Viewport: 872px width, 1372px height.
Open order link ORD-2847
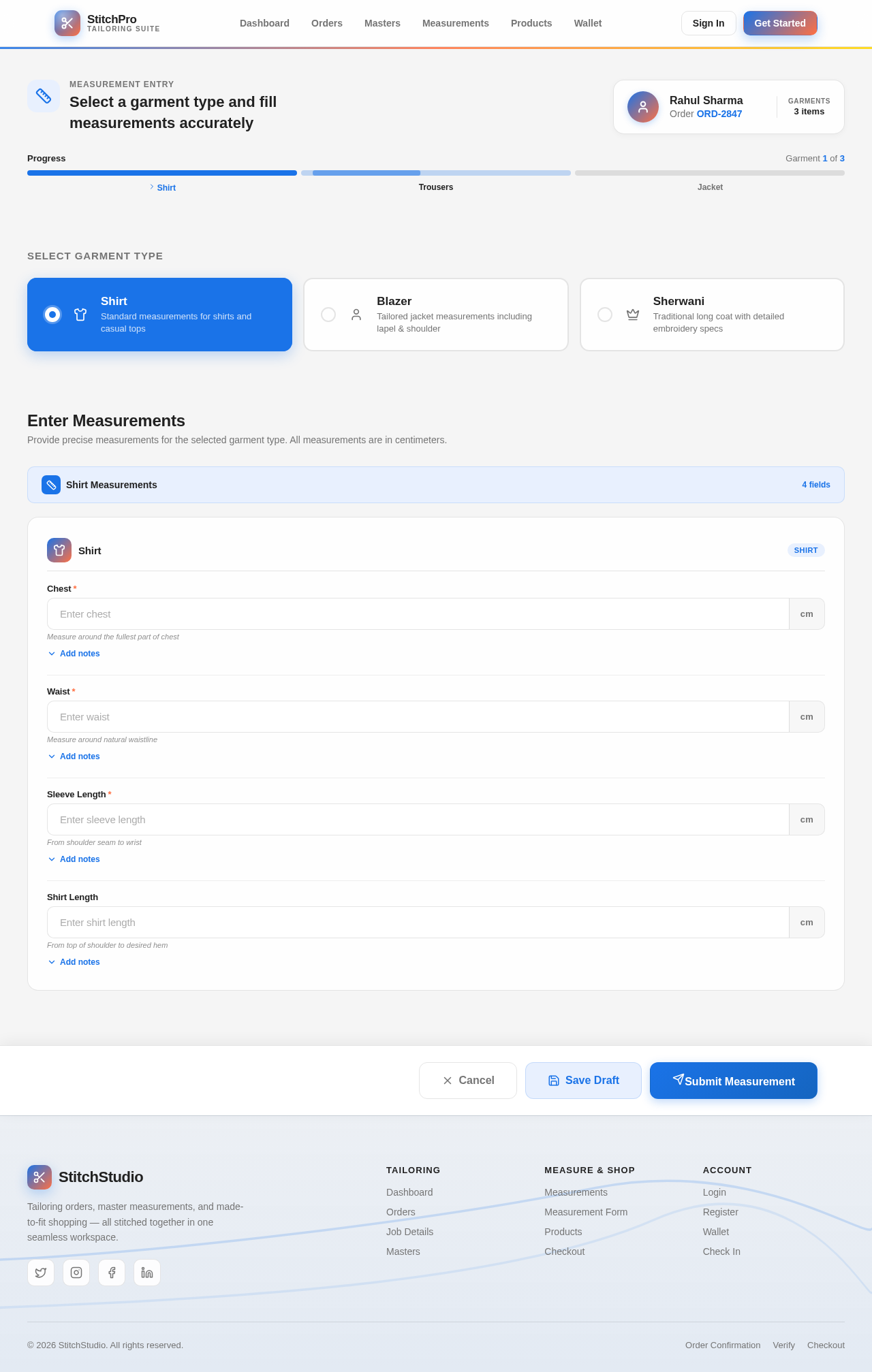(x=719, y=114)
